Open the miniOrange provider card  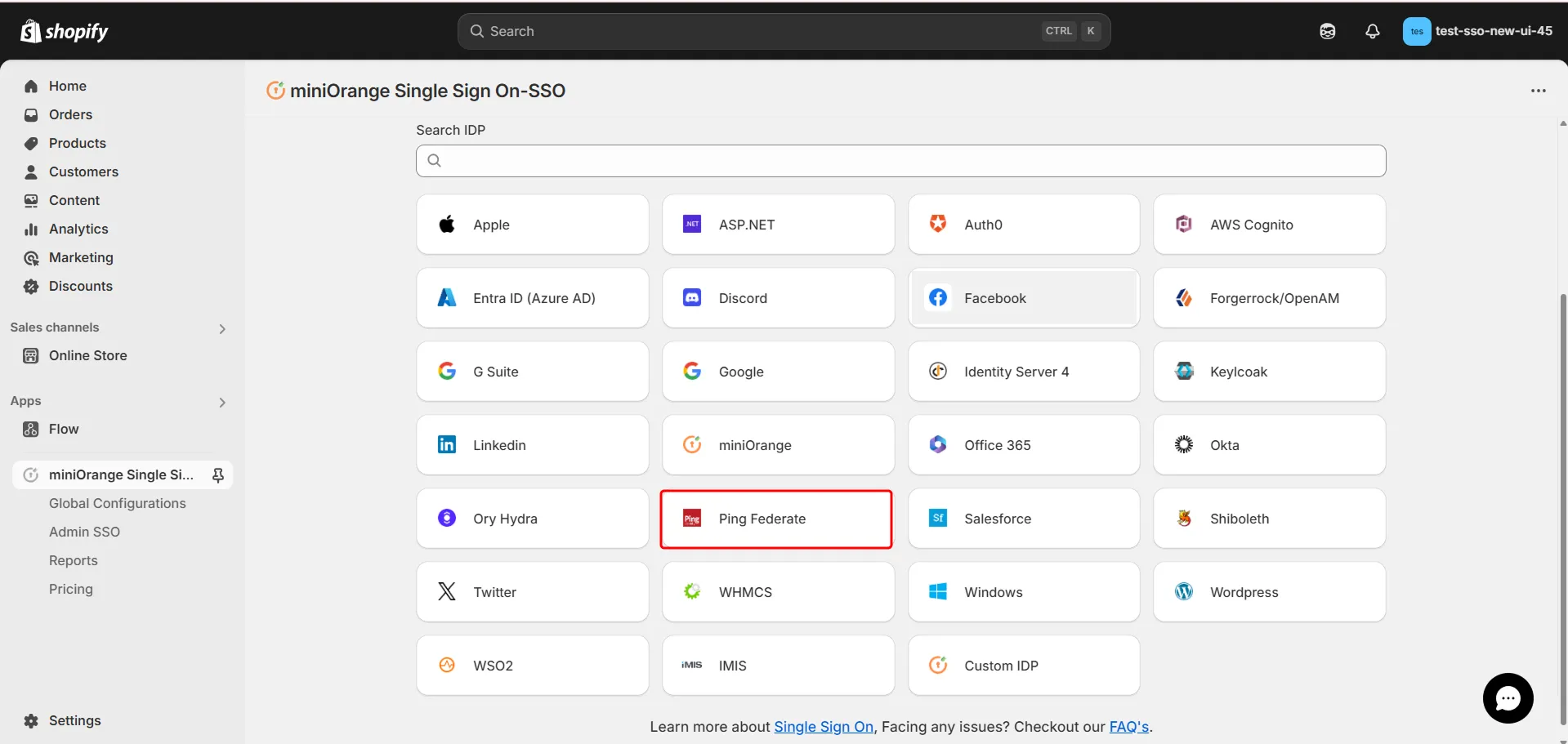coord(778,445)
